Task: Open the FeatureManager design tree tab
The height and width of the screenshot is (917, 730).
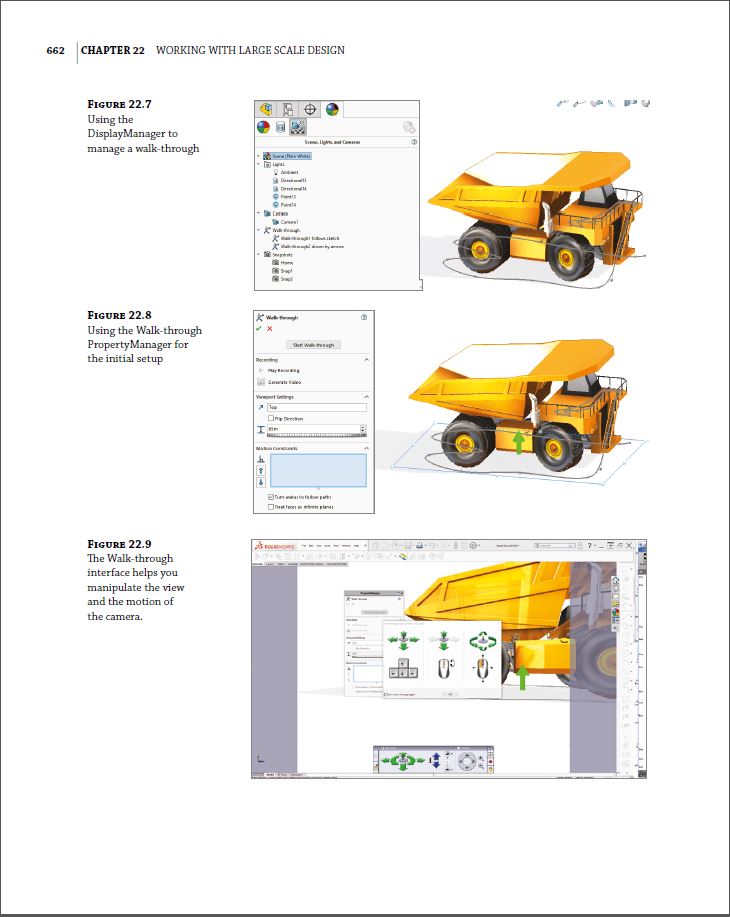Action: 266,109
